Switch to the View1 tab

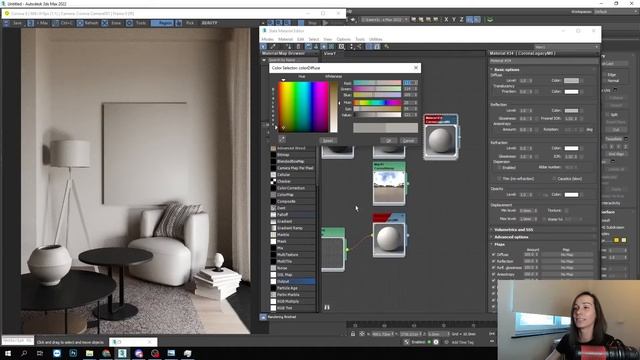(x=330, y=53)
